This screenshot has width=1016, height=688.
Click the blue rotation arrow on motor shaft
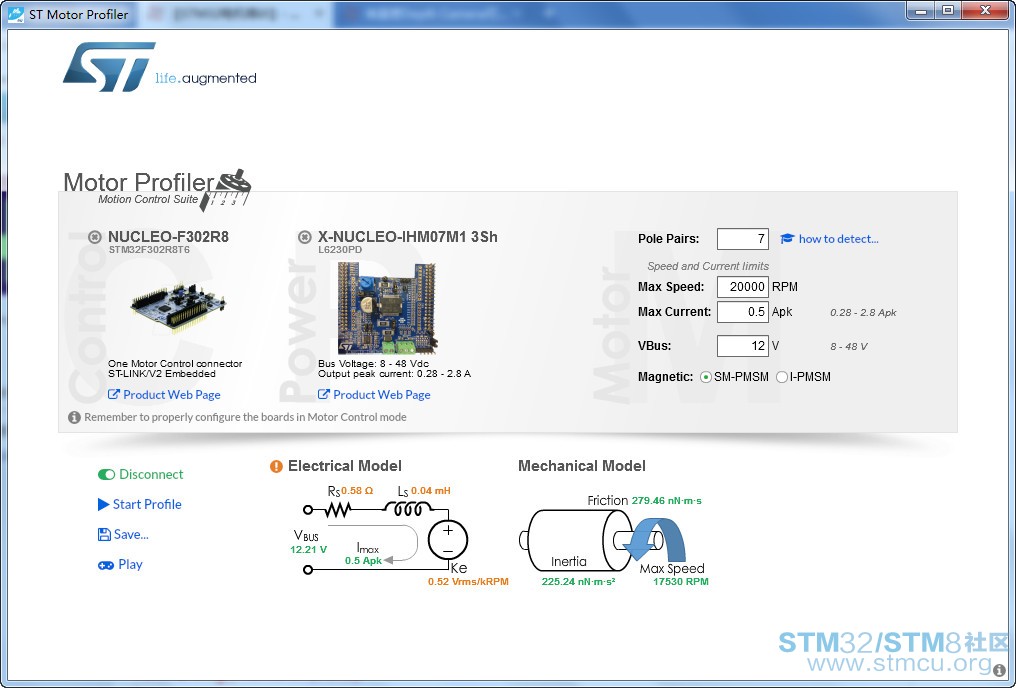pos(656,539)
